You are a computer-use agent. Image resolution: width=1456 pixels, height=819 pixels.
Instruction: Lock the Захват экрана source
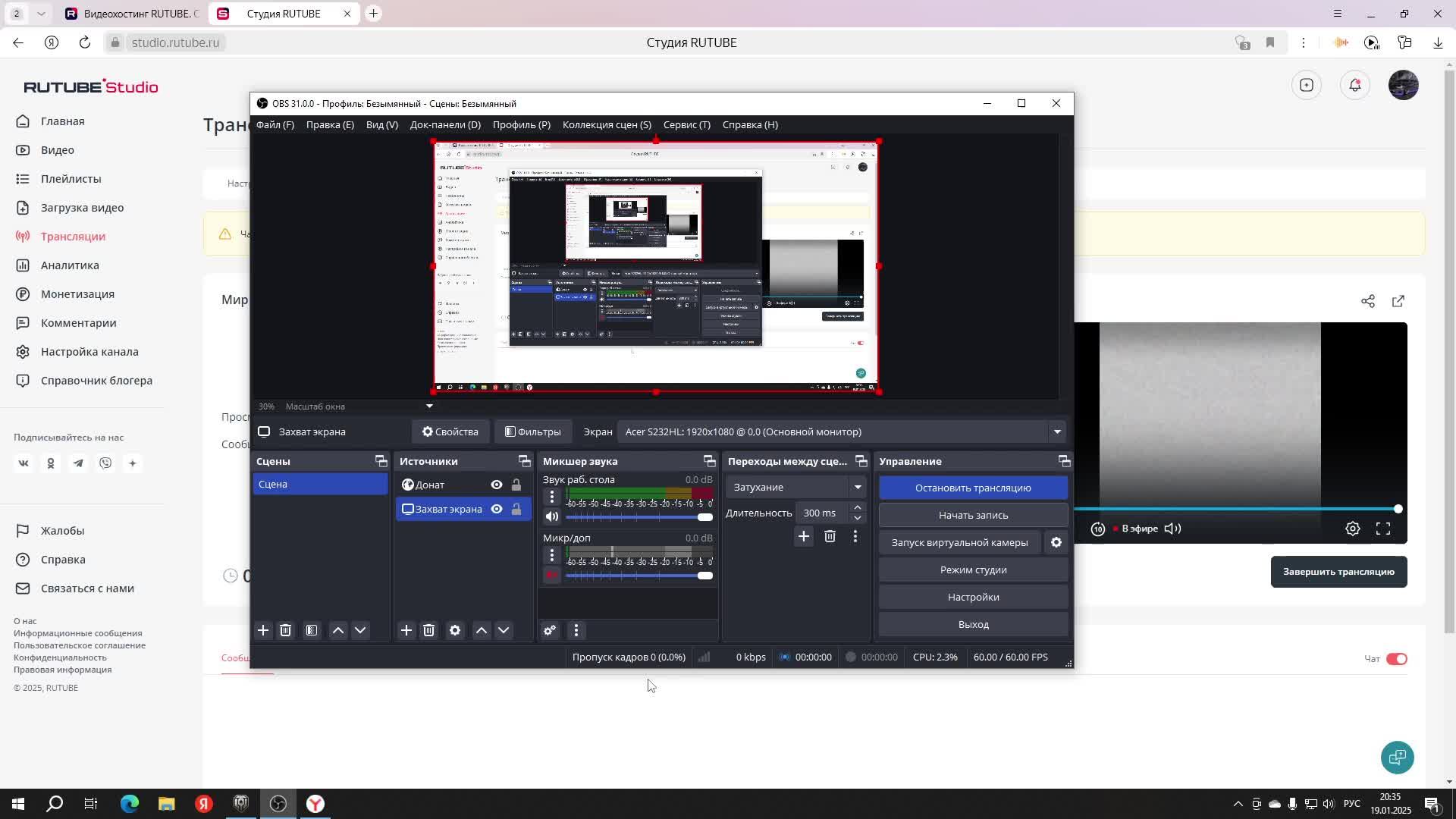516,509
